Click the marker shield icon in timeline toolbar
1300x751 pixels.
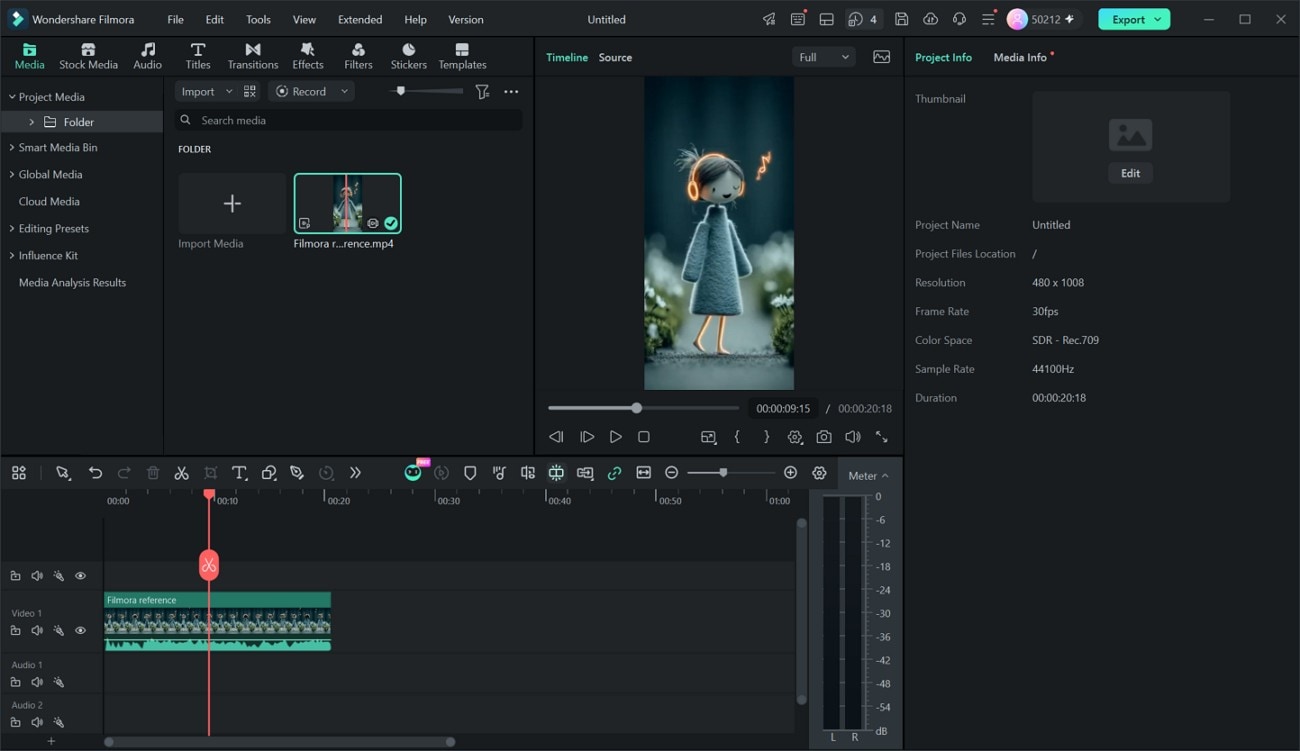[470, 473]
